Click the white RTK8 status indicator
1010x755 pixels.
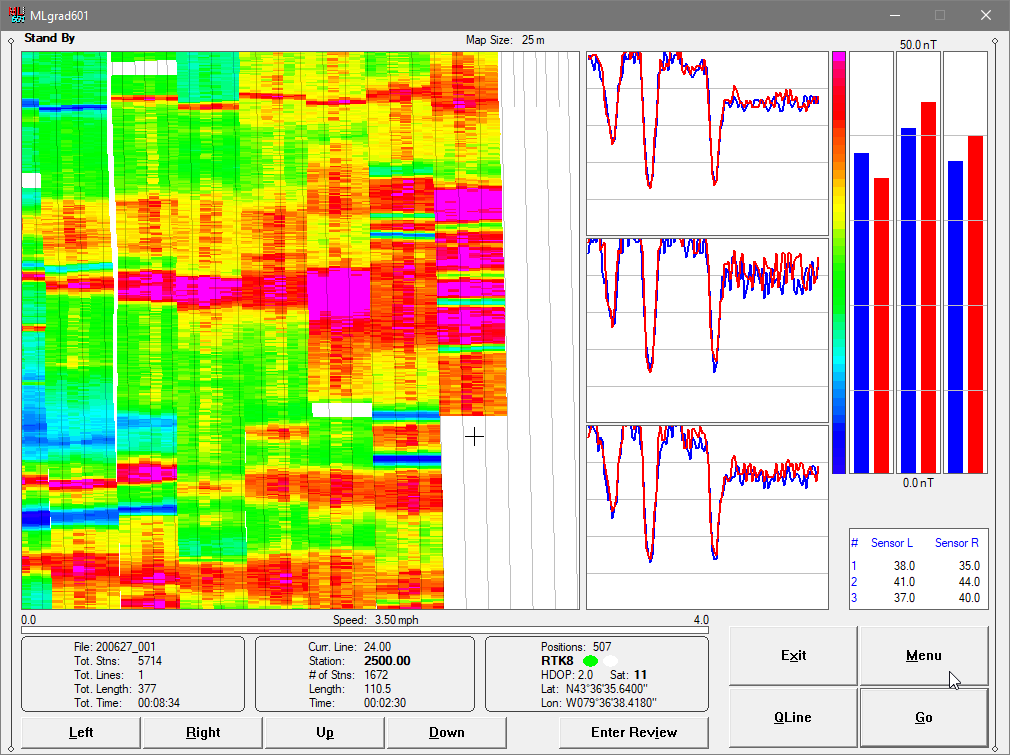pyautogui.click(x=610, y=661)
